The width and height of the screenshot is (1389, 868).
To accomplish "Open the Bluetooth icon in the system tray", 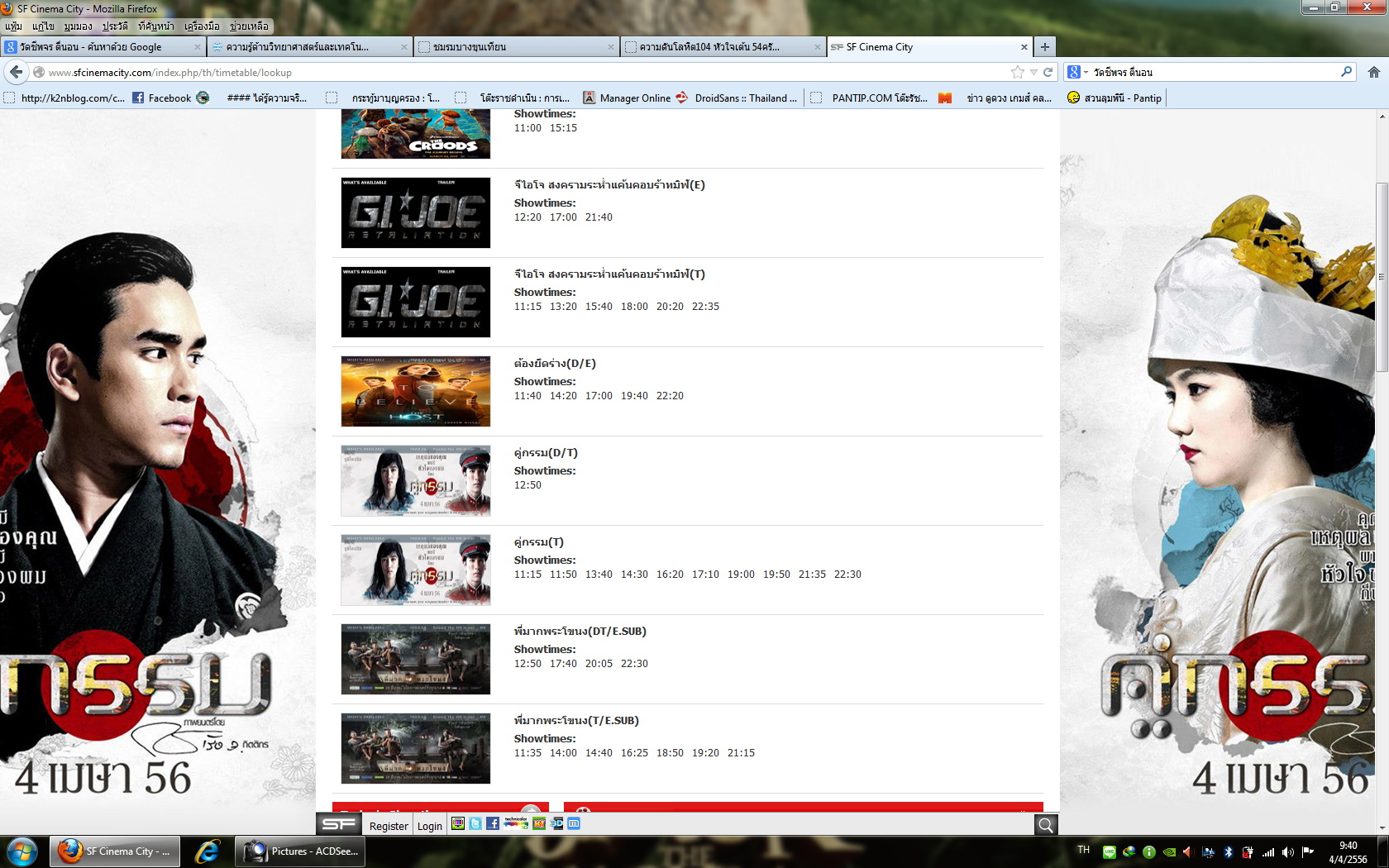I will 1229,852.
